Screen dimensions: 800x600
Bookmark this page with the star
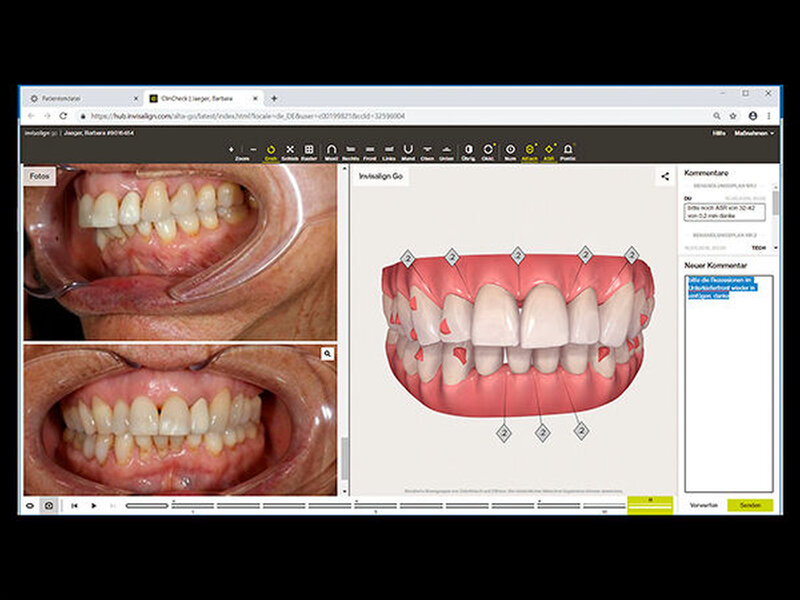click(x=733, y=116)
